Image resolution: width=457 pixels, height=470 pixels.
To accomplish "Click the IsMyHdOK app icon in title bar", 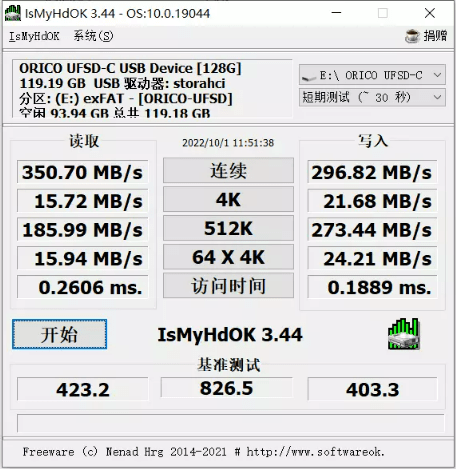I will point(13,13).
